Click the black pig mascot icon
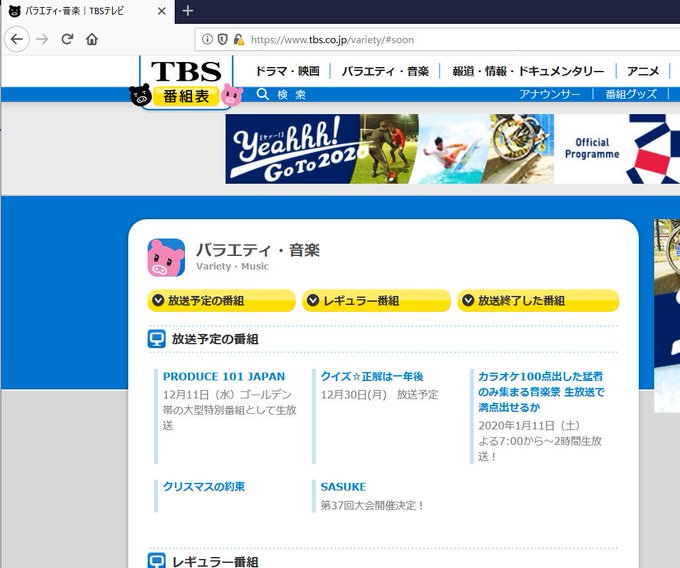The width and height of the screenshot is (680, 568). click(x=140, y=95)
